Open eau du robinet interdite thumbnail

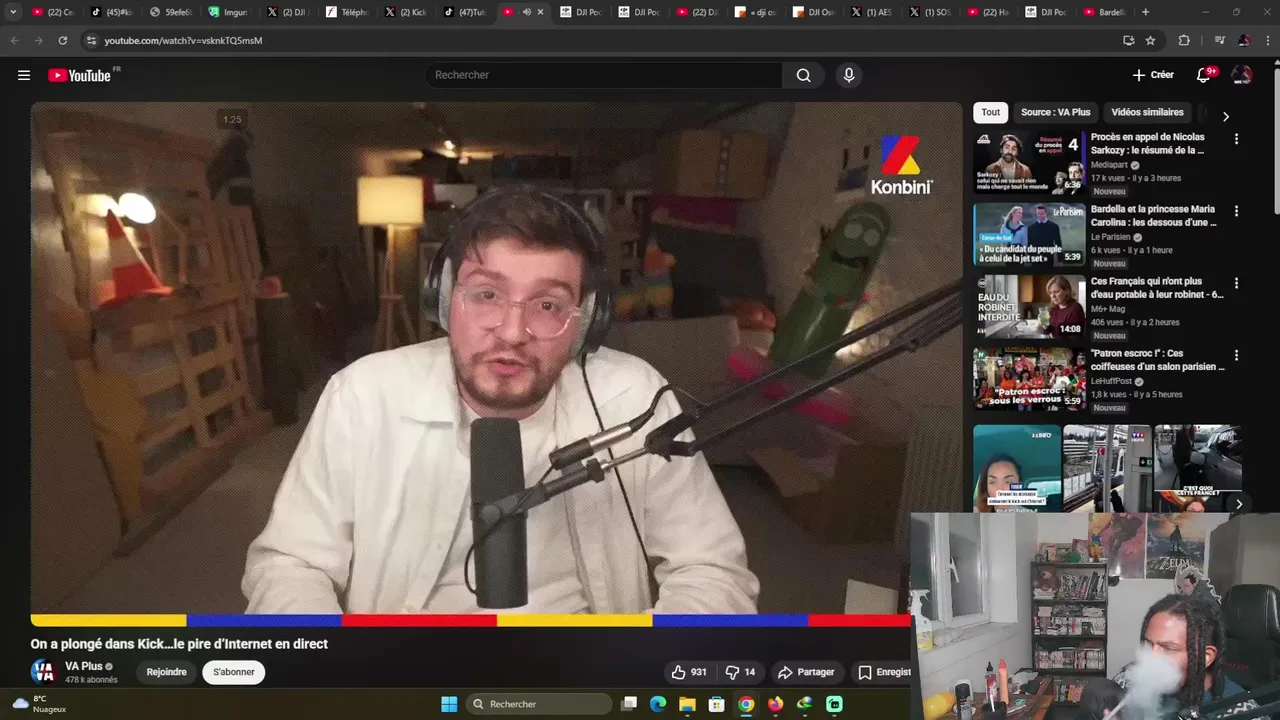(1029, 306)
